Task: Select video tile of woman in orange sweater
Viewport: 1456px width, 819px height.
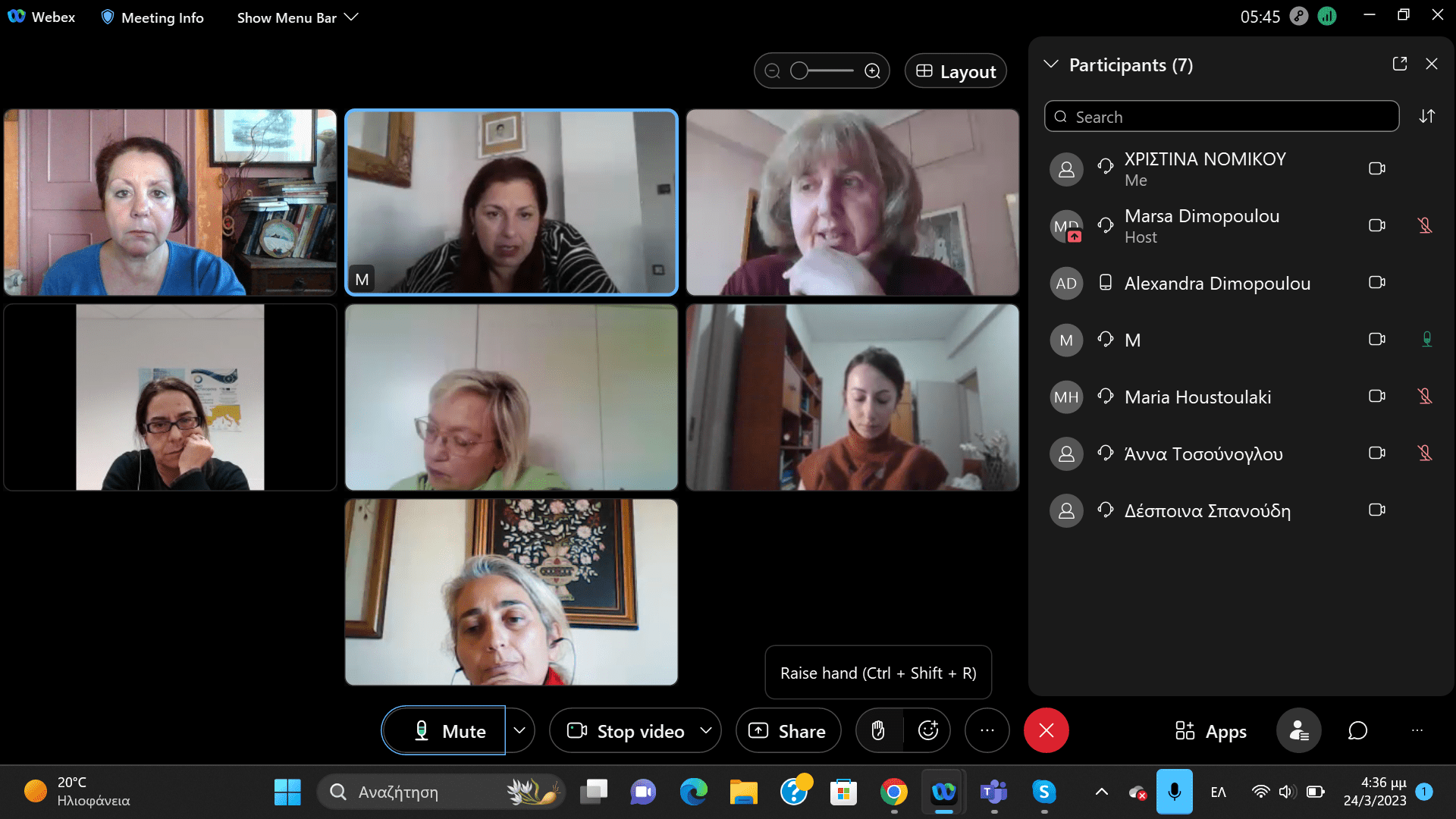Action: [852, 397]
